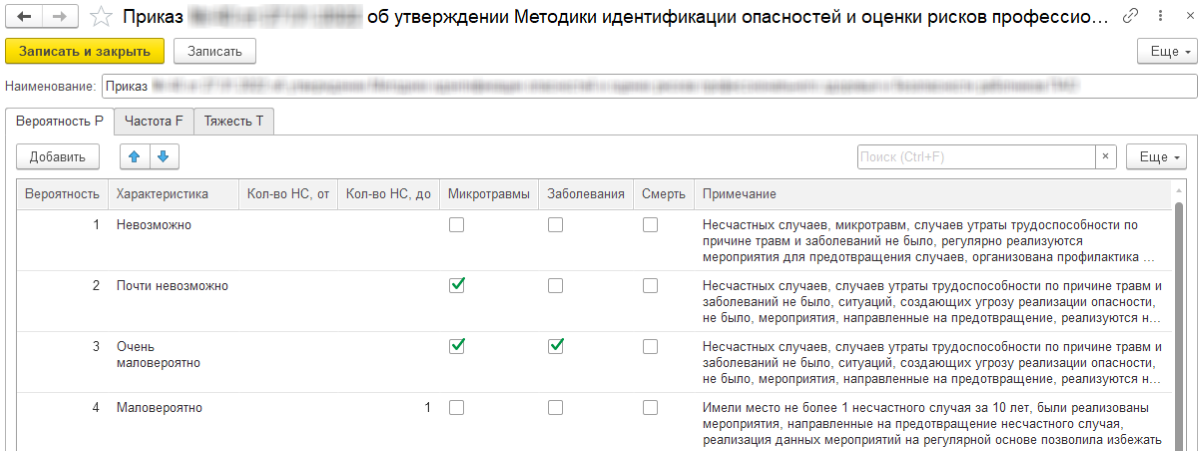The width and height of the screenshot is (1200, 451).
Task: Move selected row down with arrow
Action: [163, 157]
